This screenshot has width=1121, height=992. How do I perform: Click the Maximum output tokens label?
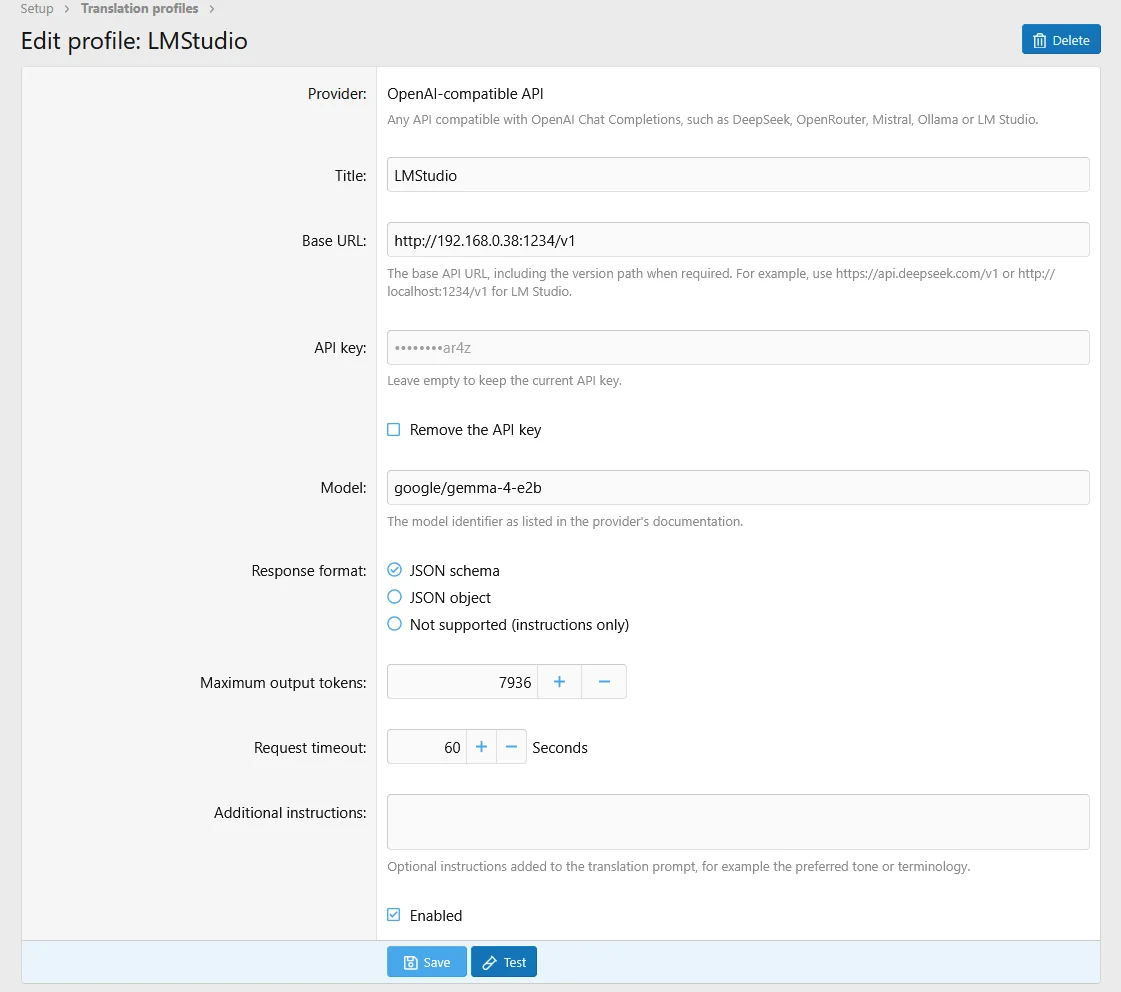pyautogui.click(x=283, y=683)
